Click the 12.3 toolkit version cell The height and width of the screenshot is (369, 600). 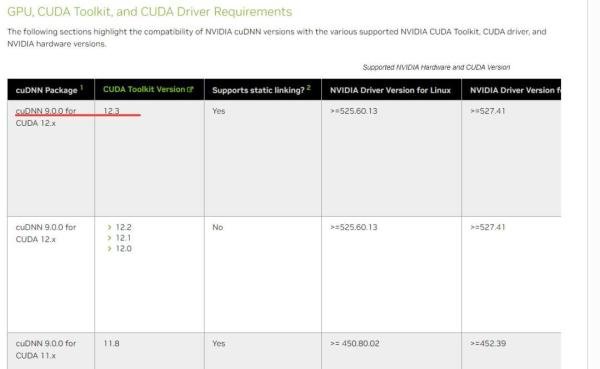tap(111, 111)
